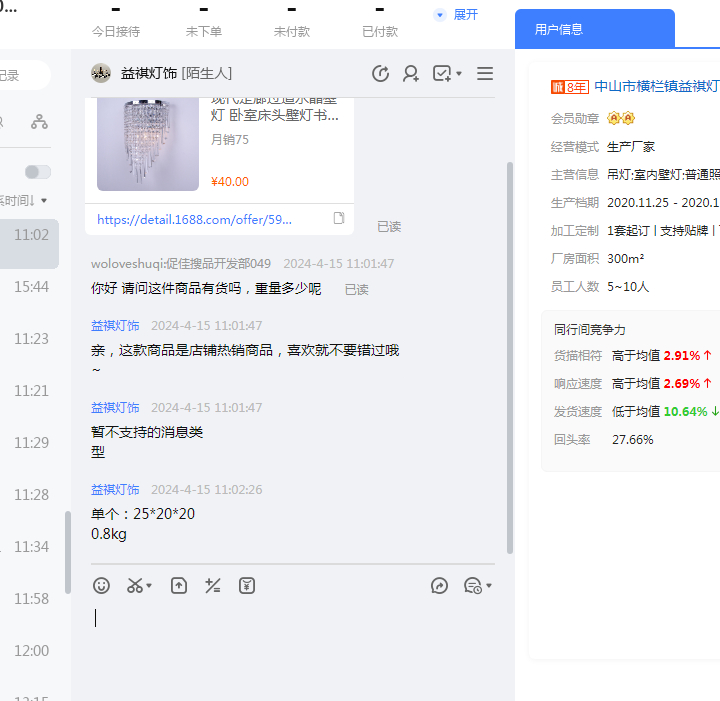Screen dimensions: 720x701
Task: Click the refresh history icon in chat header
Action: 380,73
